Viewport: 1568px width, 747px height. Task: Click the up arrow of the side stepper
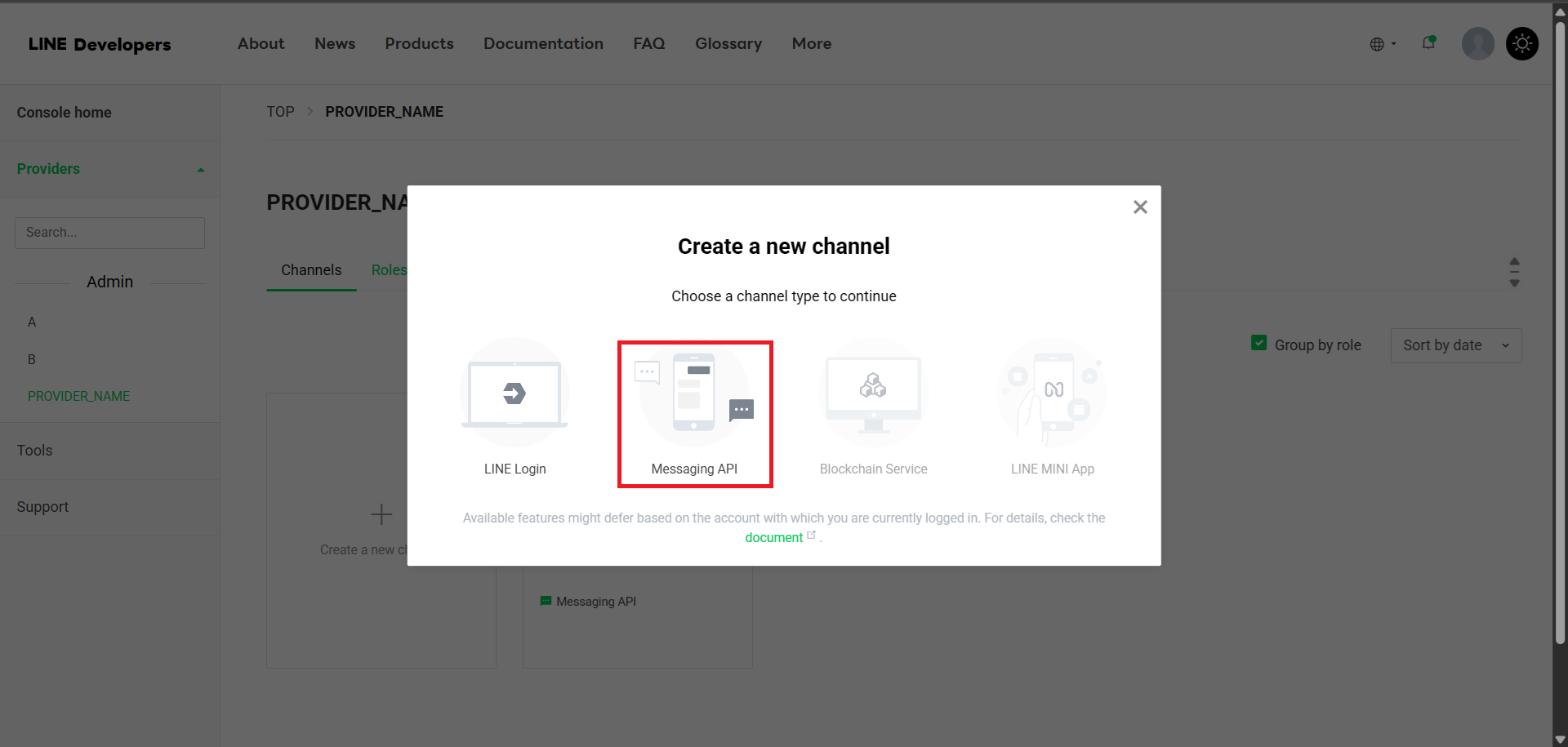(1515, 261)
